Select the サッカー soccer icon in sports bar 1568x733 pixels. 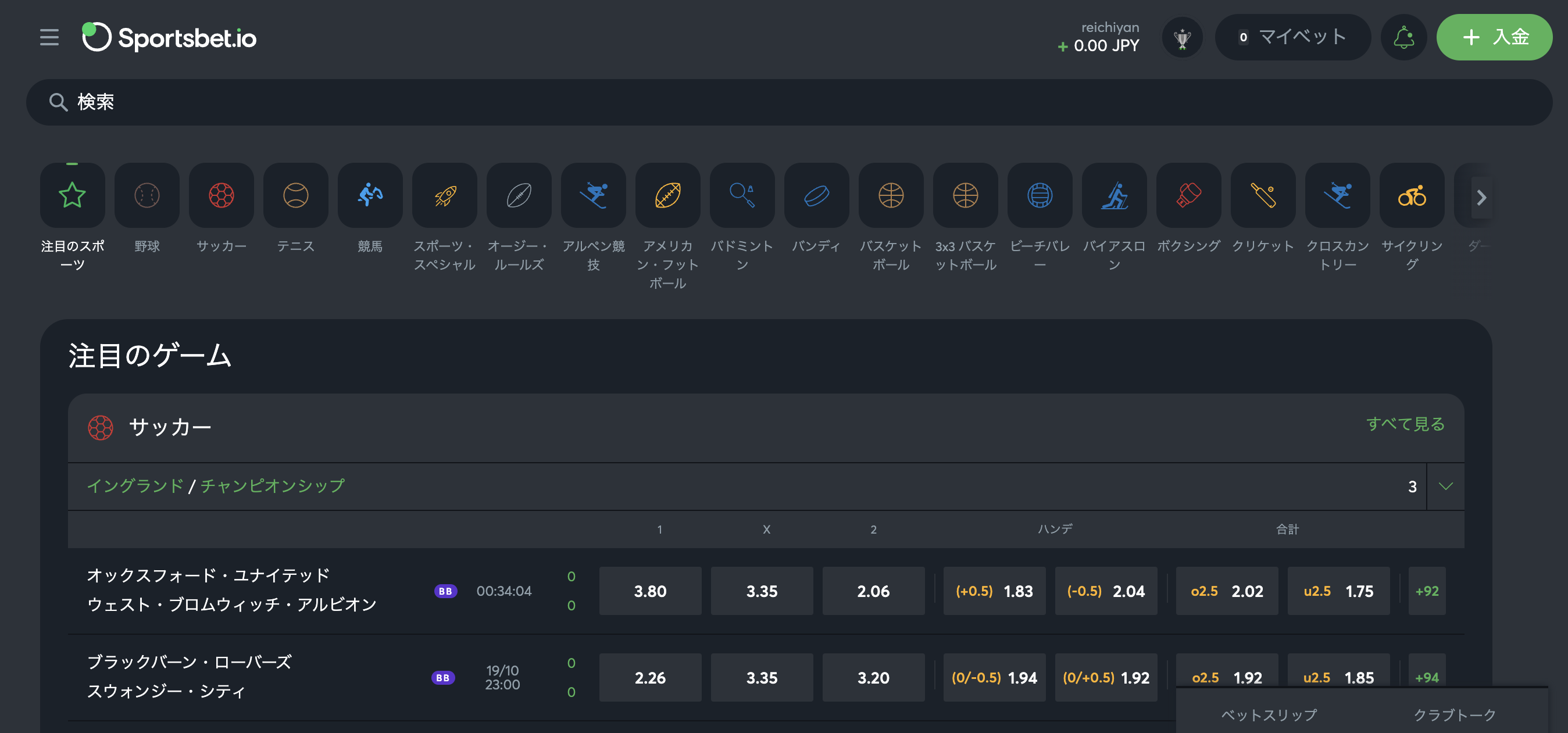point(222,195)
